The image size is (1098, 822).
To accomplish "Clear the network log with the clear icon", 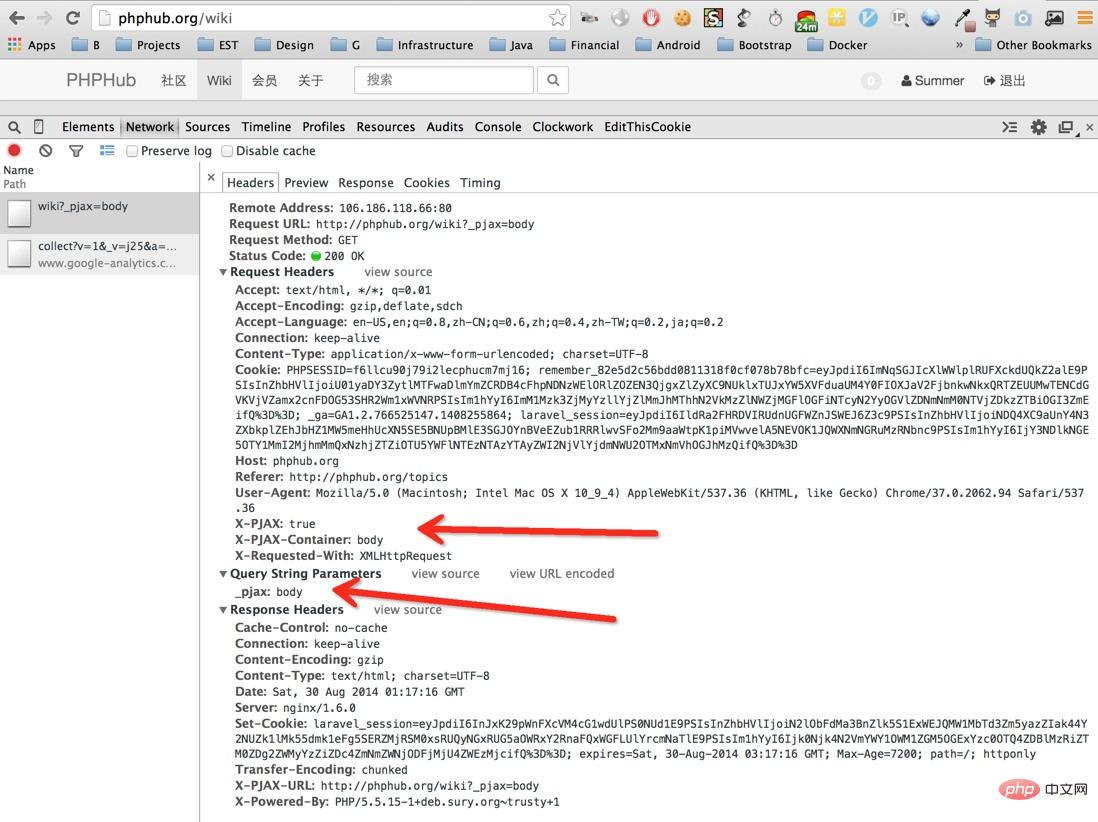I will click(45, 151).
